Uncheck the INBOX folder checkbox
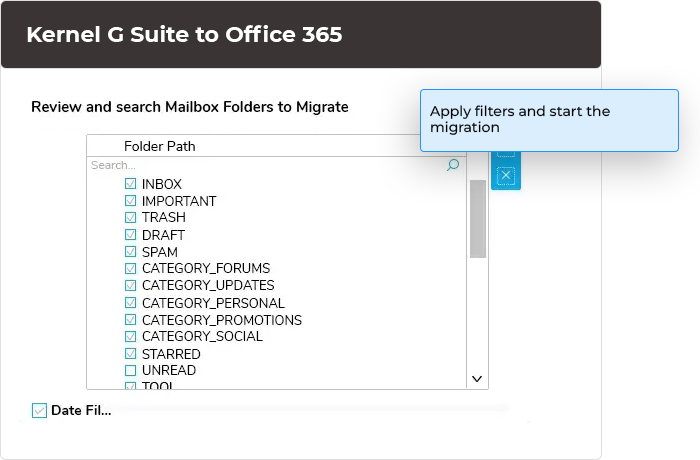The image size is (700, 460). tap(130, 184)
